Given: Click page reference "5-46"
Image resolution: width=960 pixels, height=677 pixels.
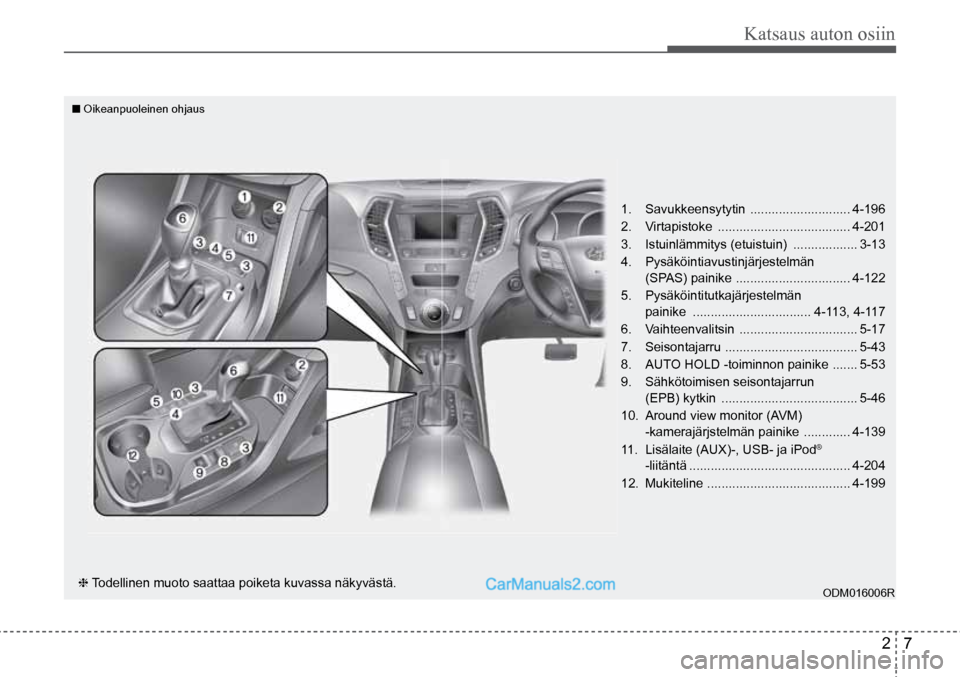Looking at the screenshot, I should click(872, 398).
